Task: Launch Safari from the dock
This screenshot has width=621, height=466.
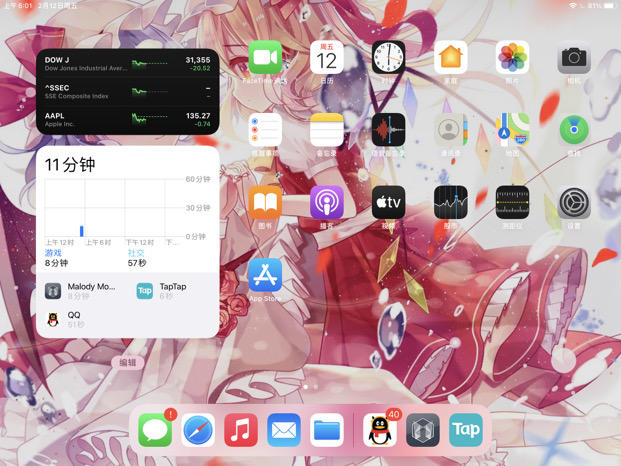Action: [x=198, y=430]
